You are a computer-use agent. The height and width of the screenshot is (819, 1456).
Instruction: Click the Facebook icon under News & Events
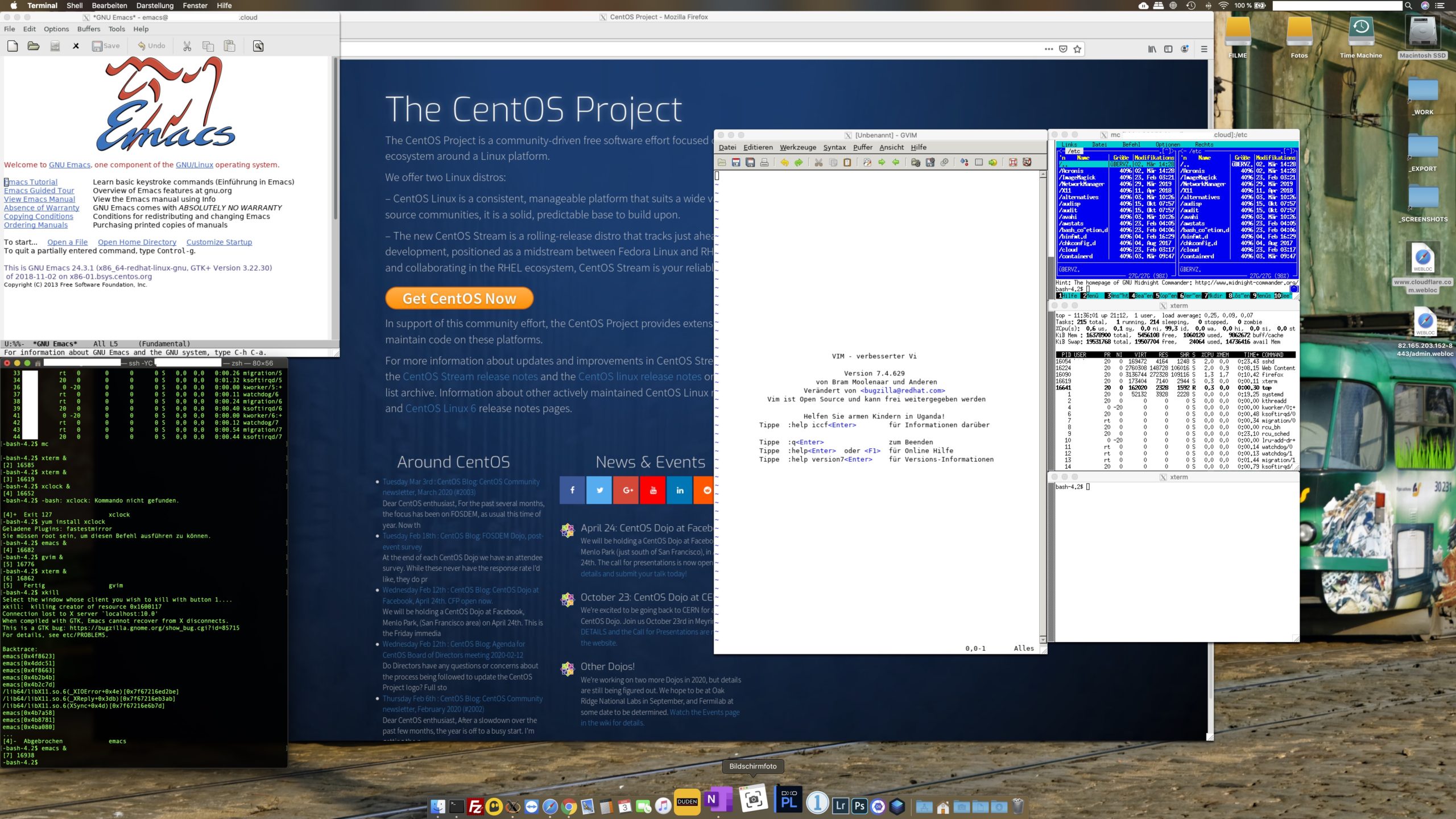572,490
